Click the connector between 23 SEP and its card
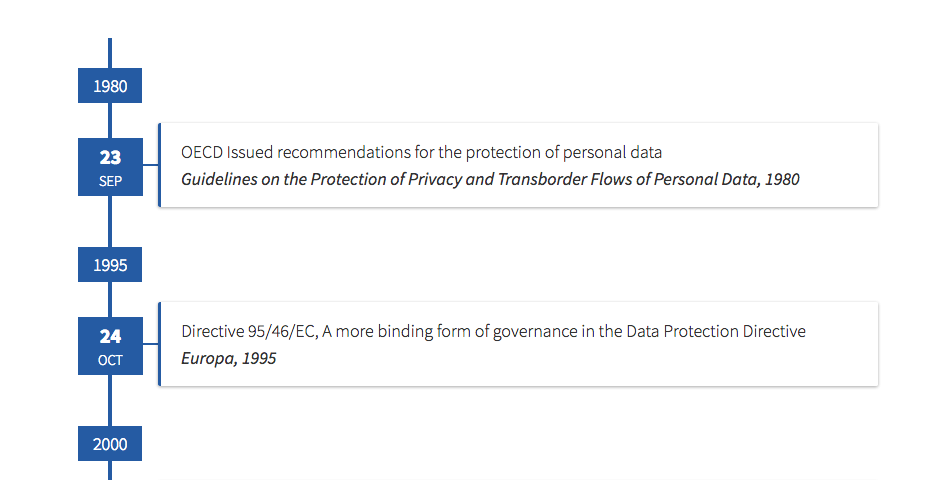Image resolution: width=949 pixels, height=480 pixels. [x=150, y=166]
